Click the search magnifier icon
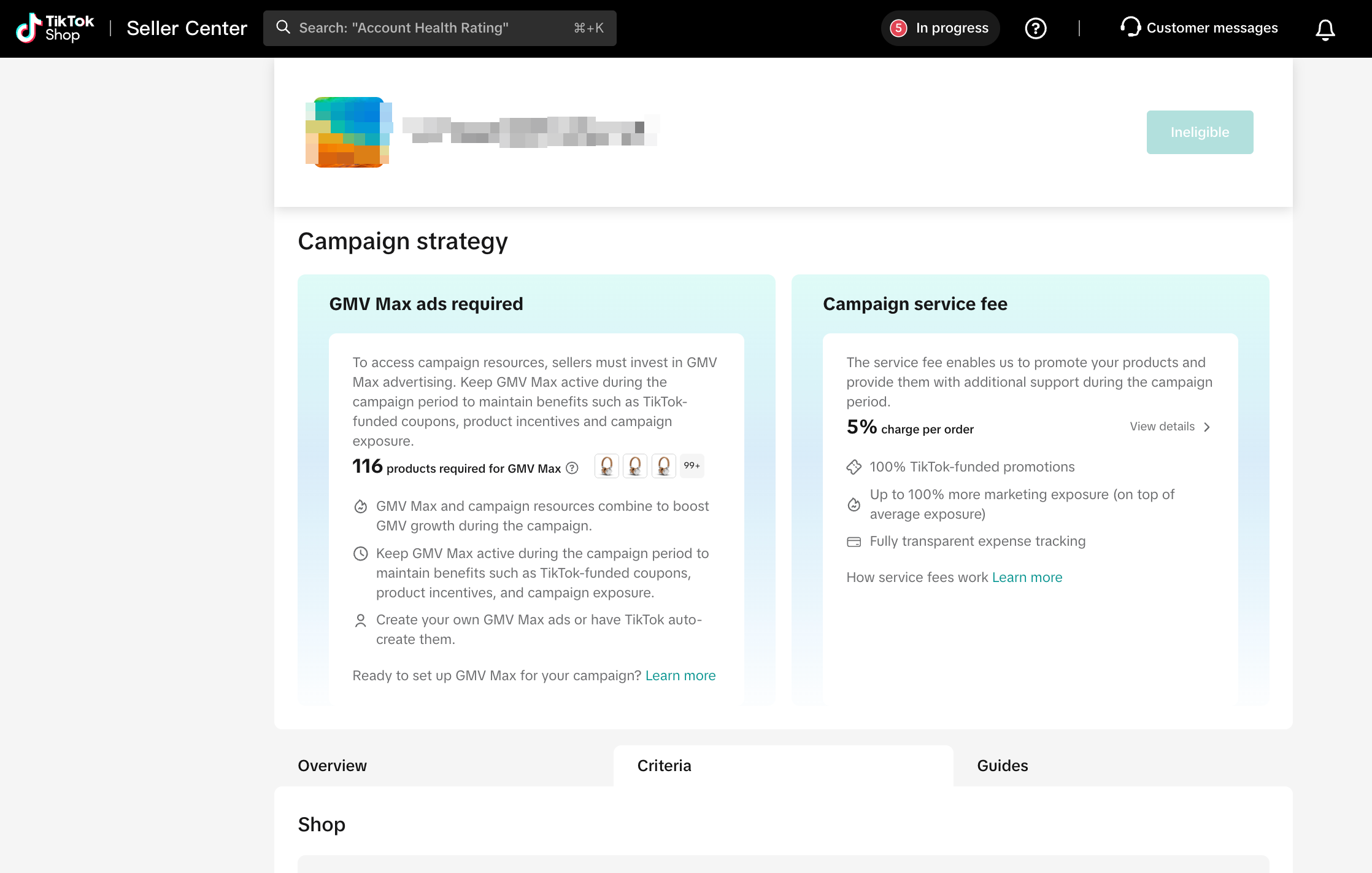The image size is (1372, 873). [x=283, y=28]
